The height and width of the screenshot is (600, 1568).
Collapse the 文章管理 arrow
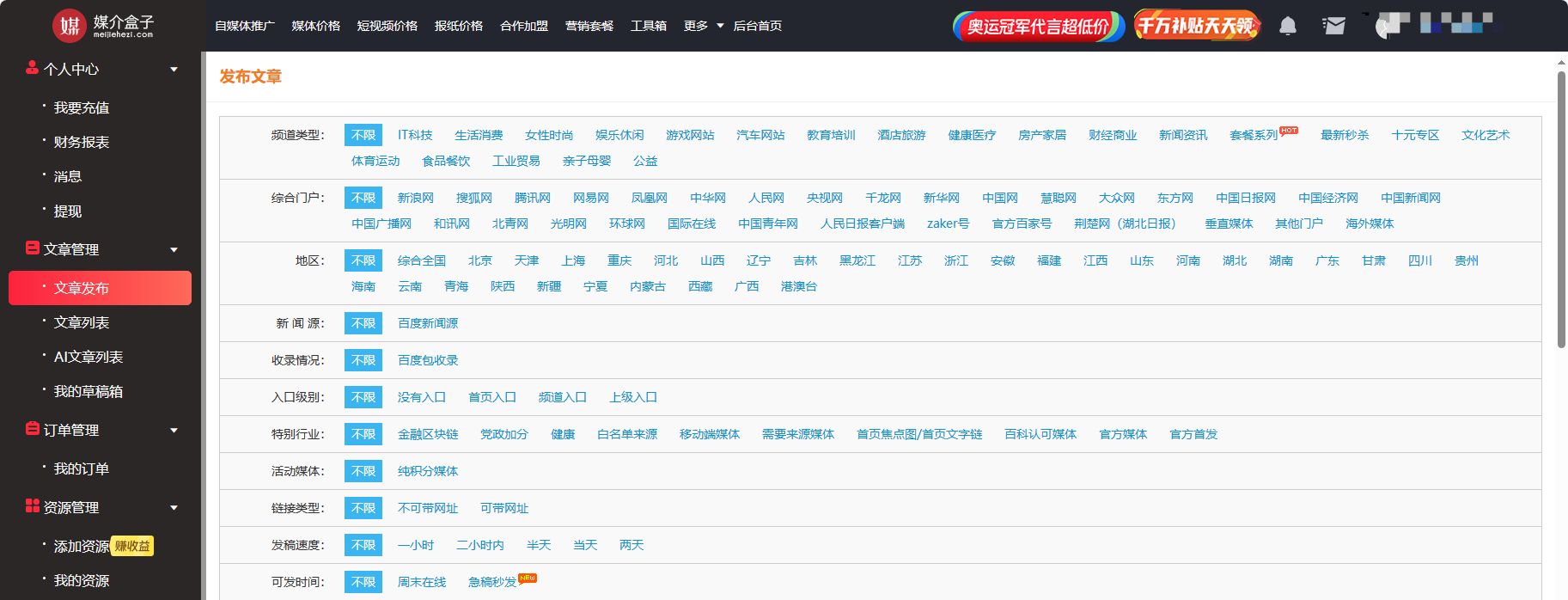(x=174, y=250)
